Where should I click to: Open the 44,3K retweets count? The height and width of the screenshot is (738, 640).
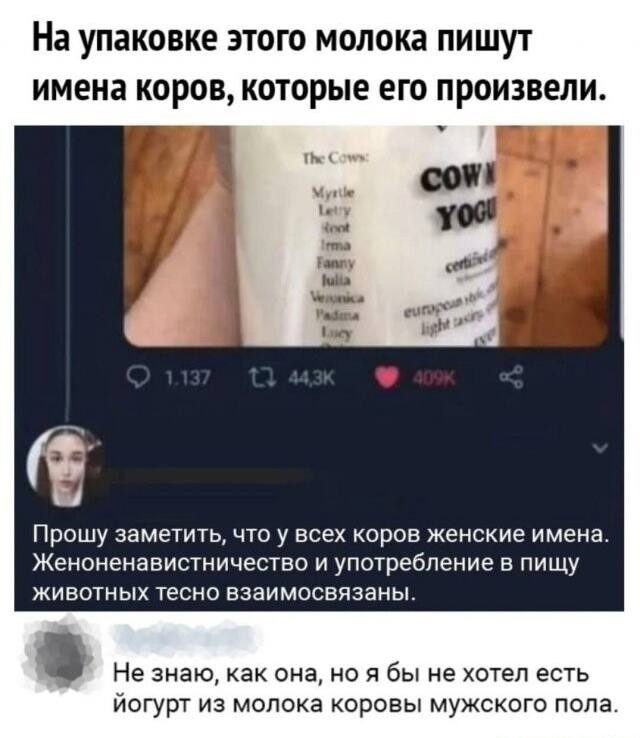312,378
